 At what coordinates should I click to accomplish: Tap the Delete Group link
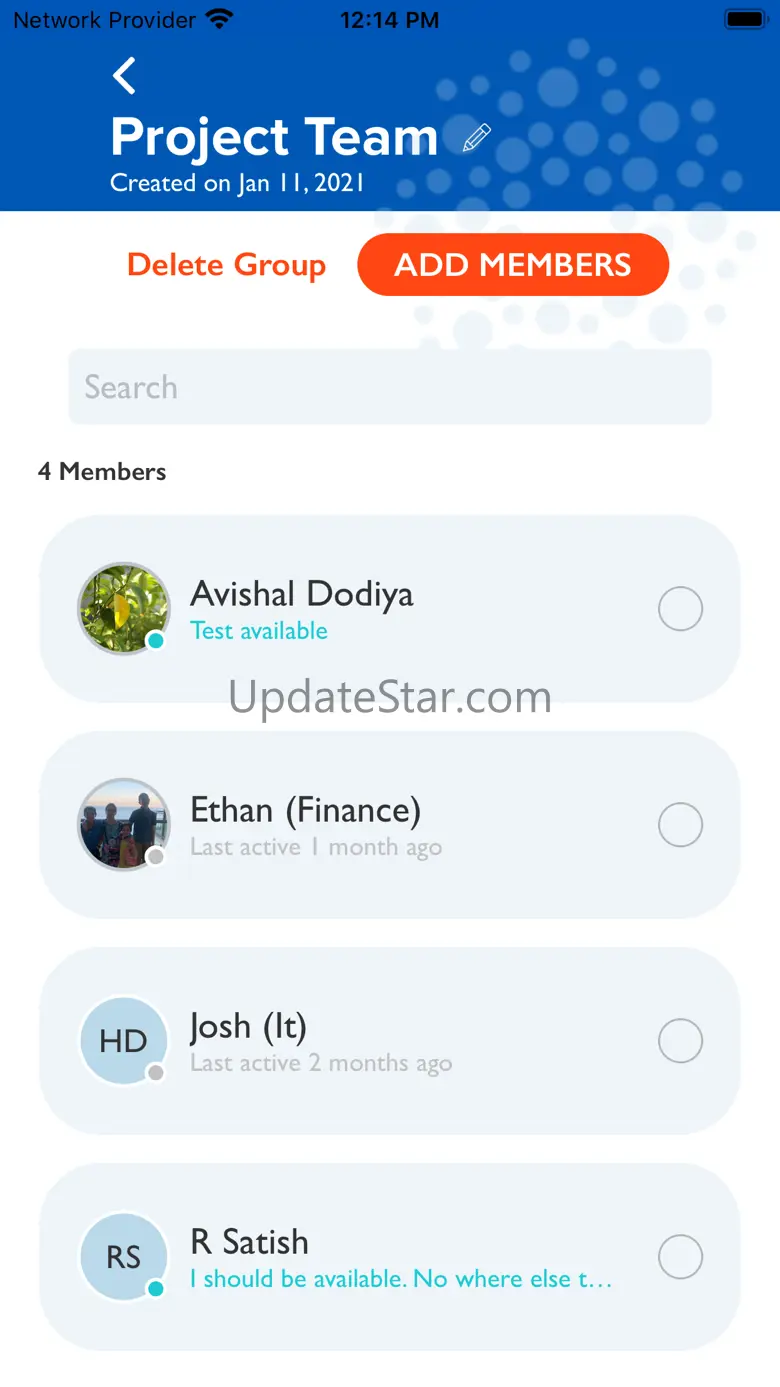point(227,265)
